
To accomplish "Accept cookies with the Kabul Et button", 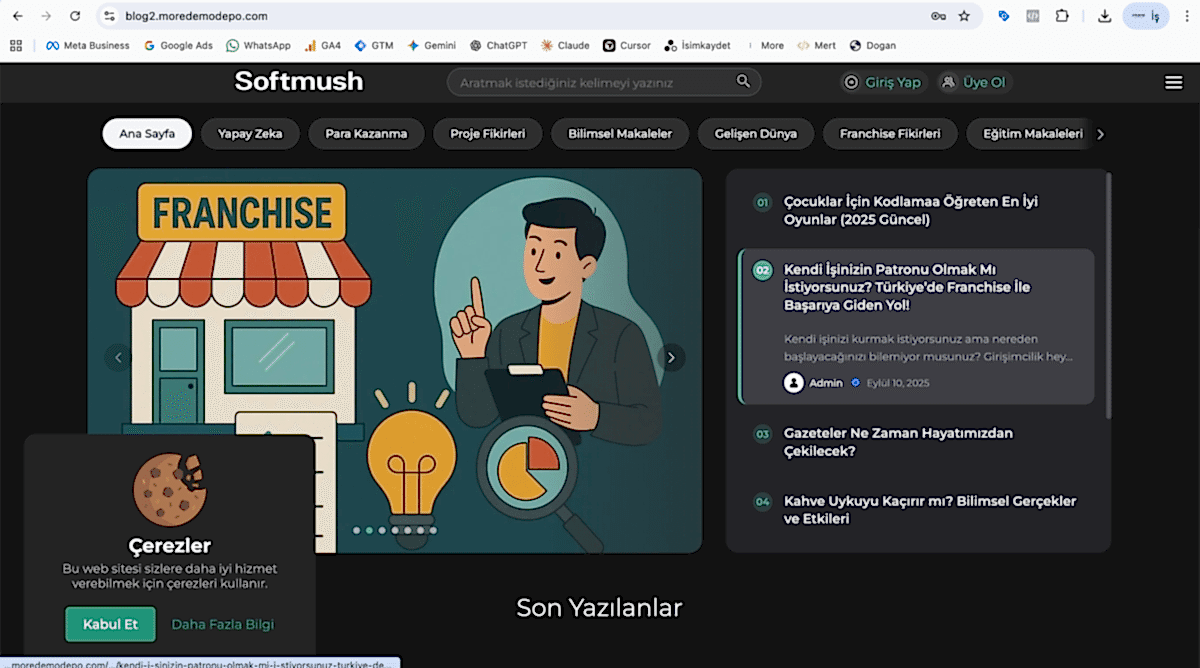I will [110, 623].
